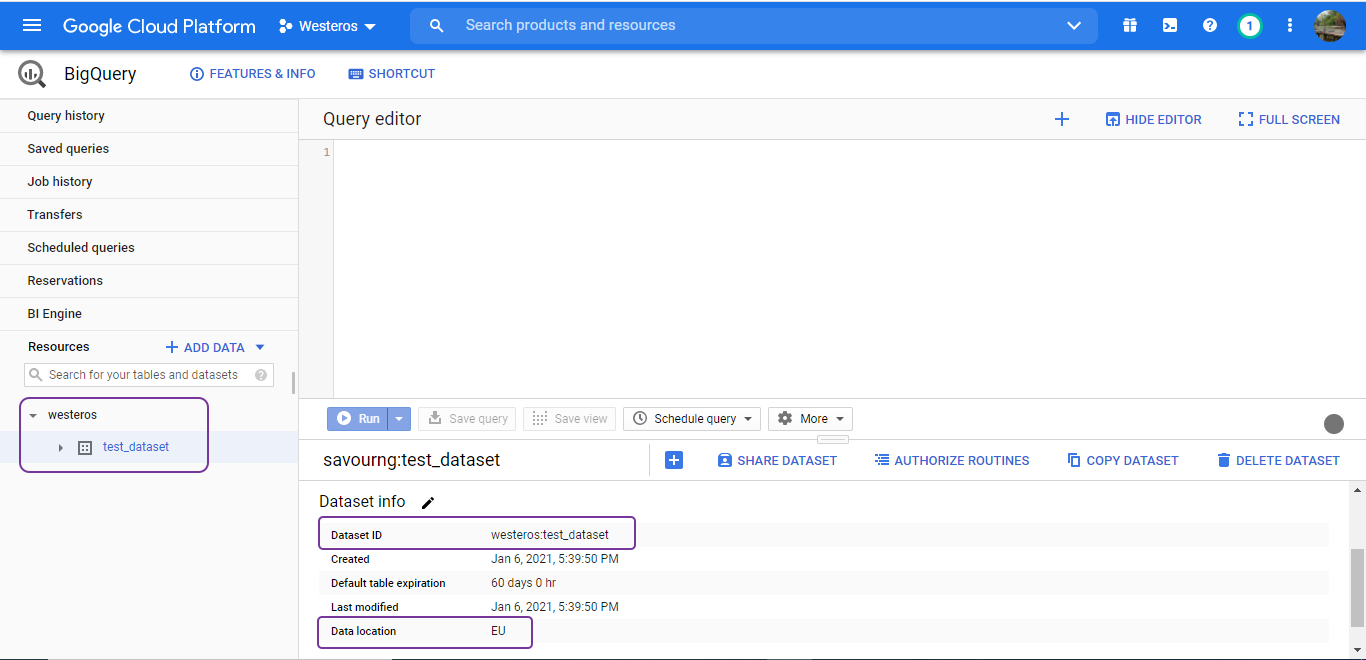Open the three-dot overflow menu in top bar
Viewport: 1366px width, 660px height.
1290,25
